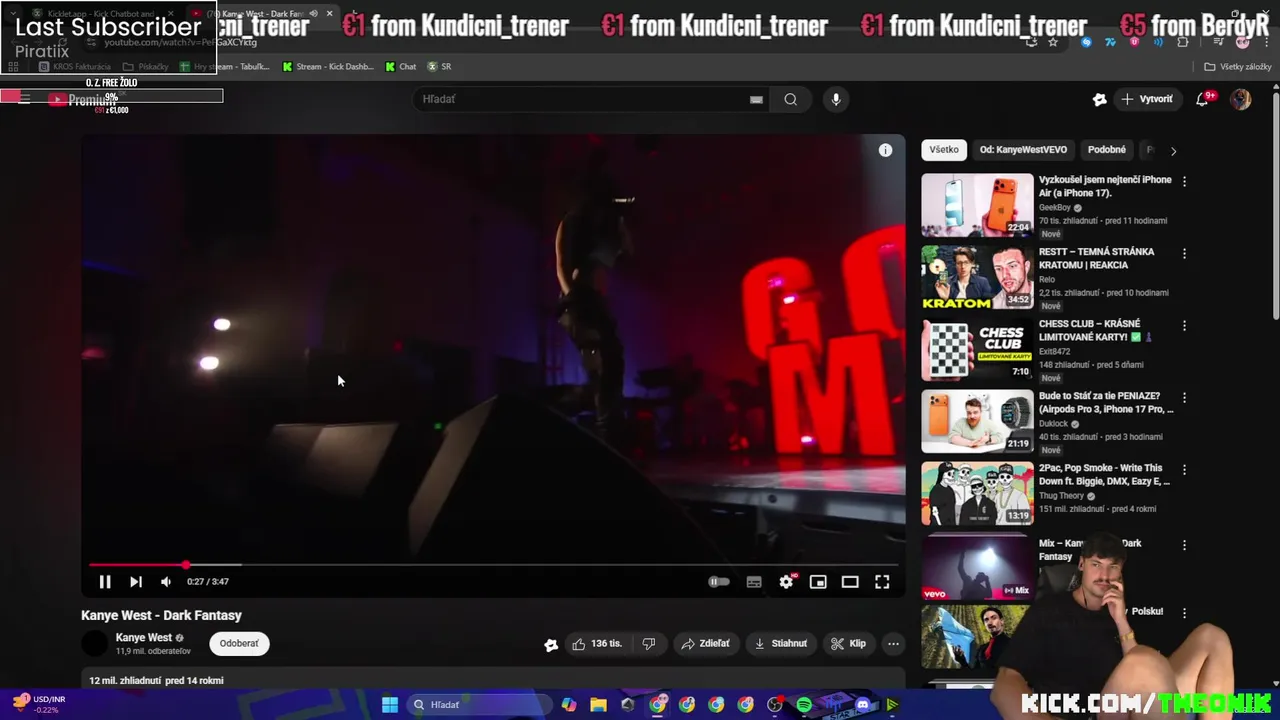Open the Windows Start menu

[x=390, y=705]
